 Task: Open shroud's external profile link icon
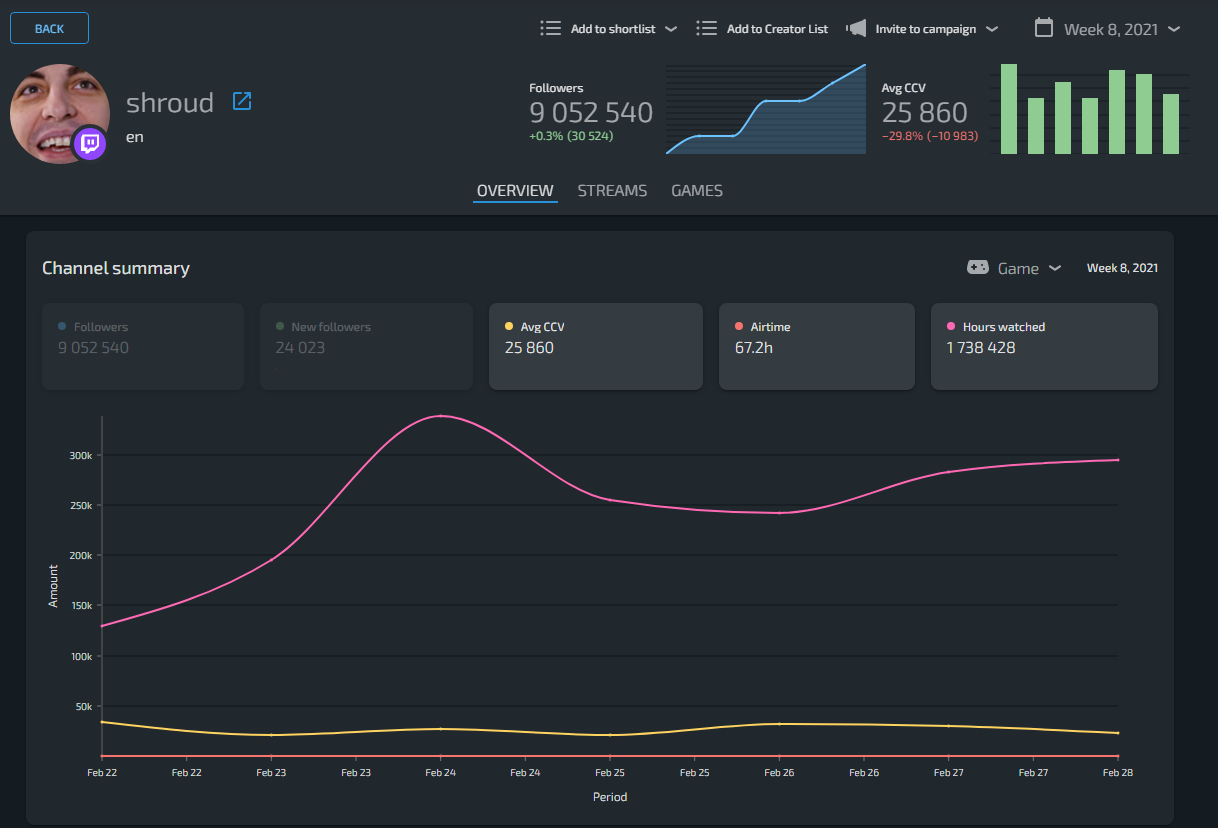(242, 101)
